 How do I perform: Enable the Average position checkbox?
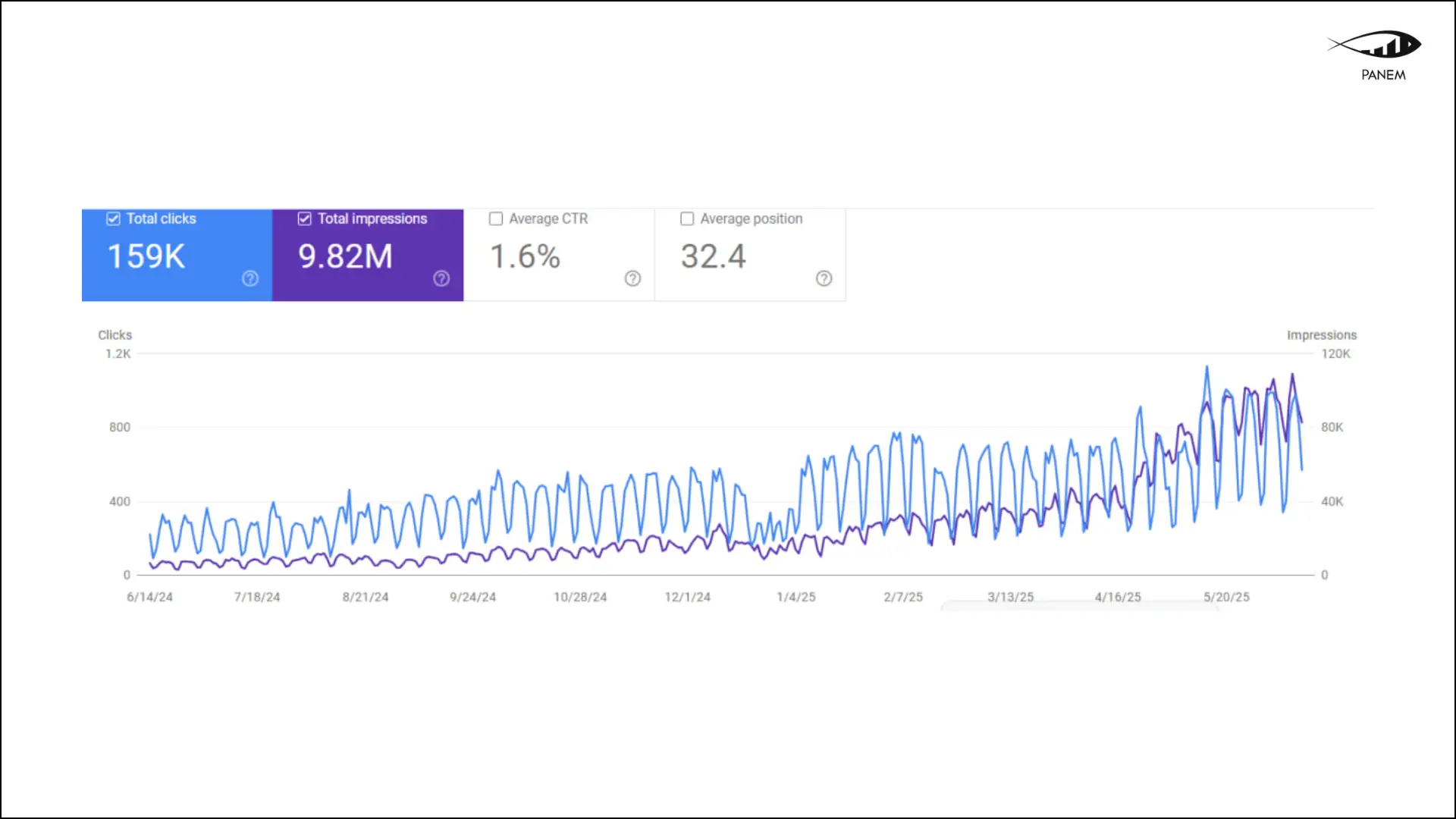pos(687,219)
